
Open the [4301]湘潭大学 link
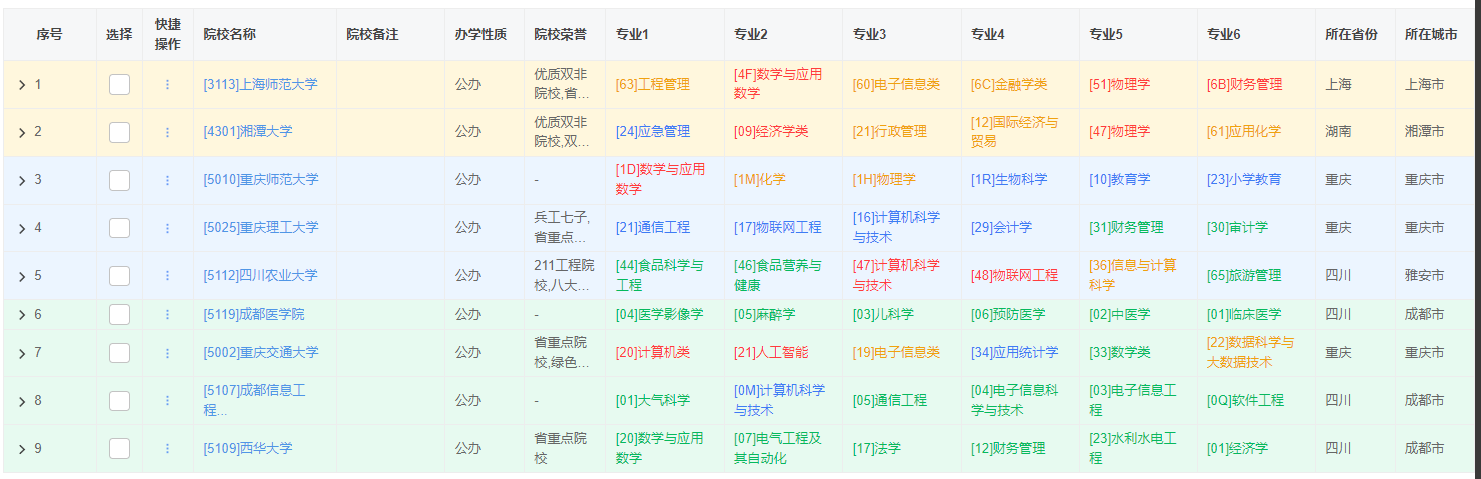click(x=248, y=132)
